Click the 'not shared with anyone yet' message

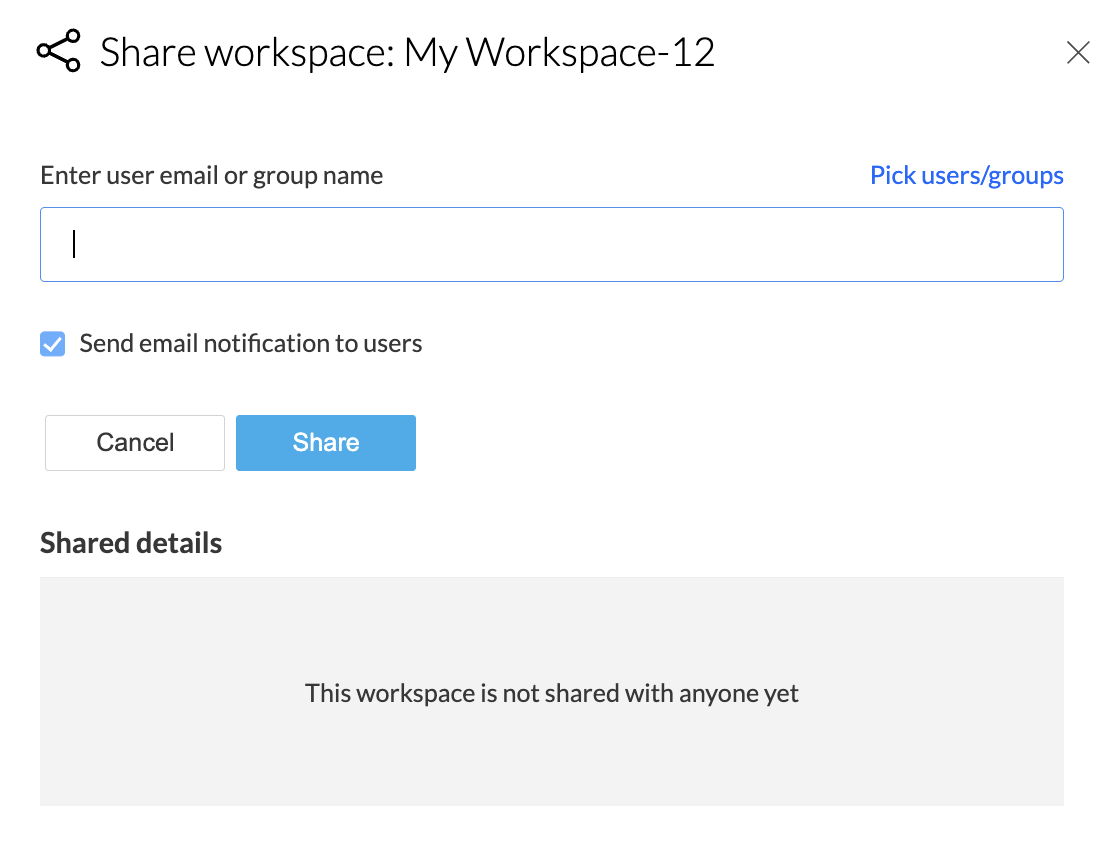point(551,693)
